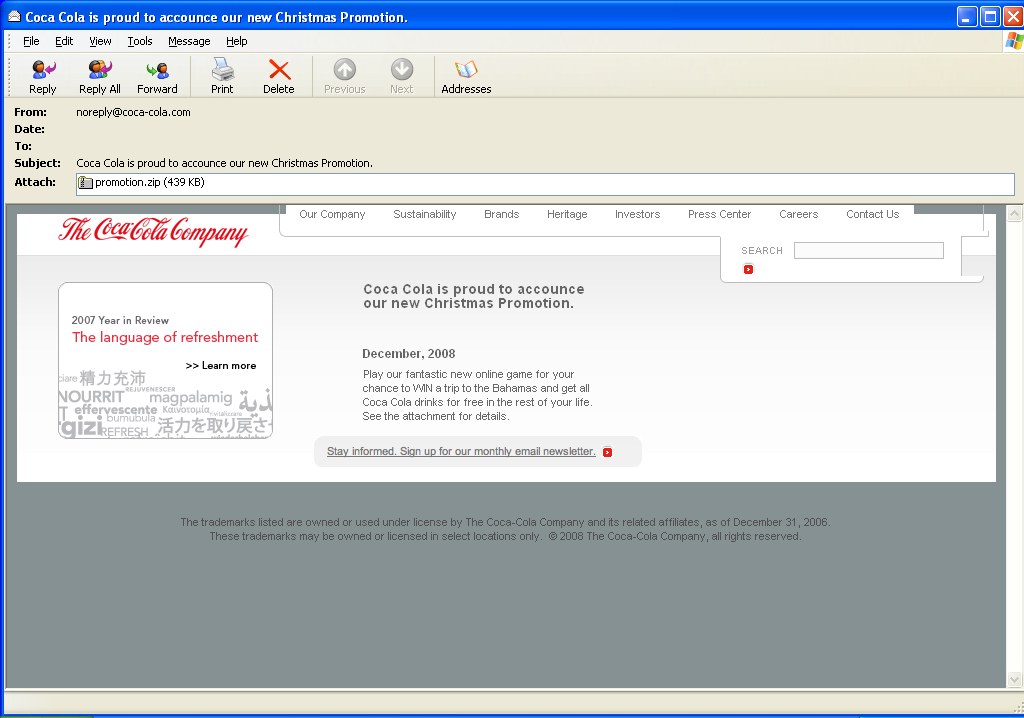Follow the newsletter sign-up link

pyautogui.click(x=461, y=451)
